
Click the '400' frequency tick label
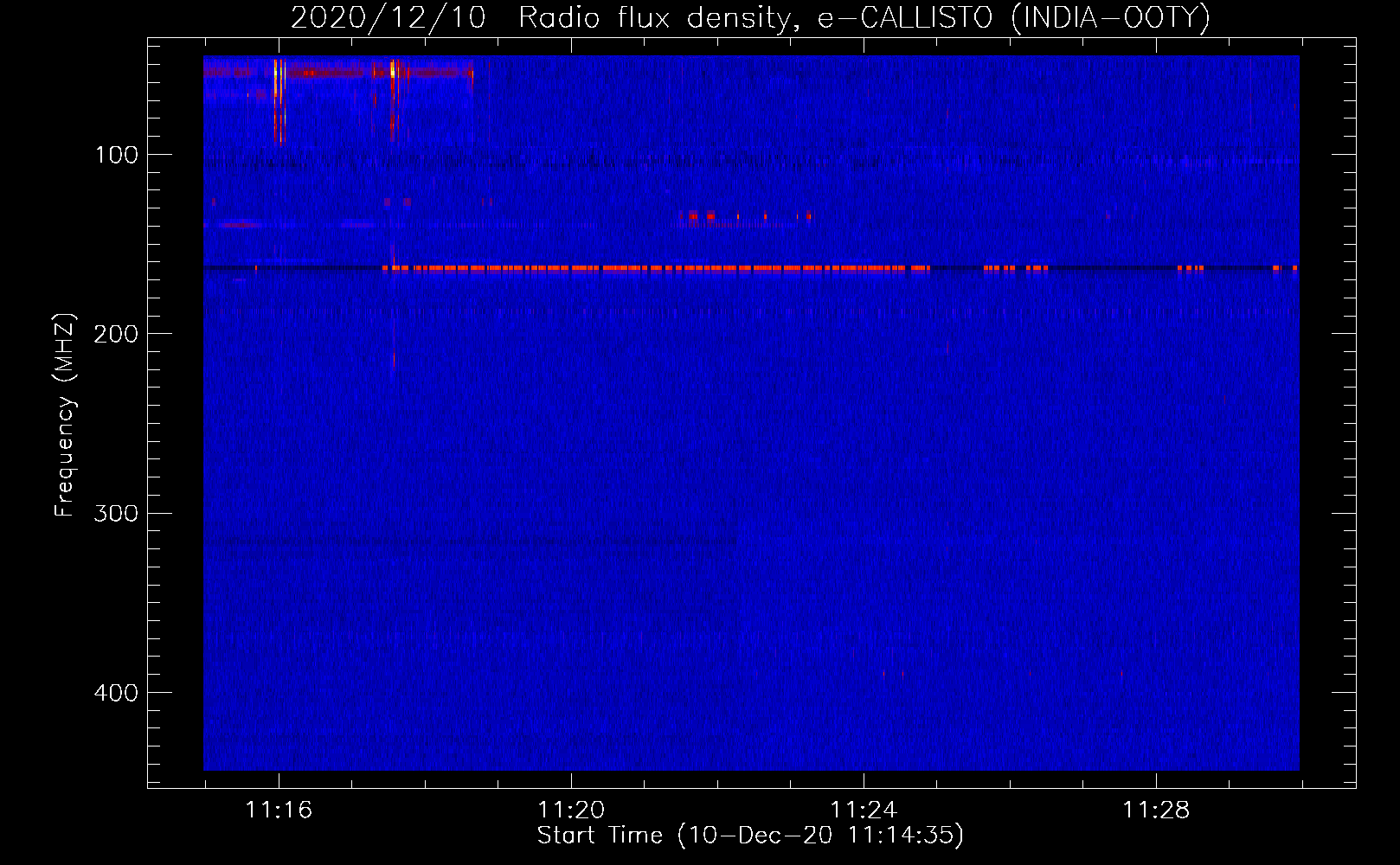(116, 693)
